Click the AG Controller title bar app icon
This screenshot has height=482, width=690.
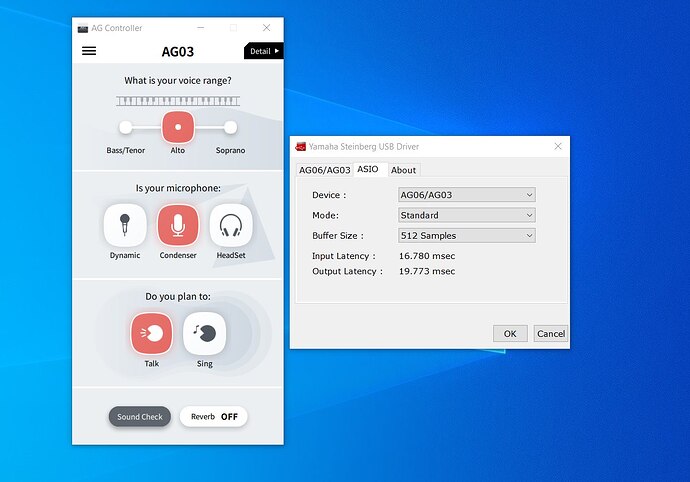pos(83,28)
